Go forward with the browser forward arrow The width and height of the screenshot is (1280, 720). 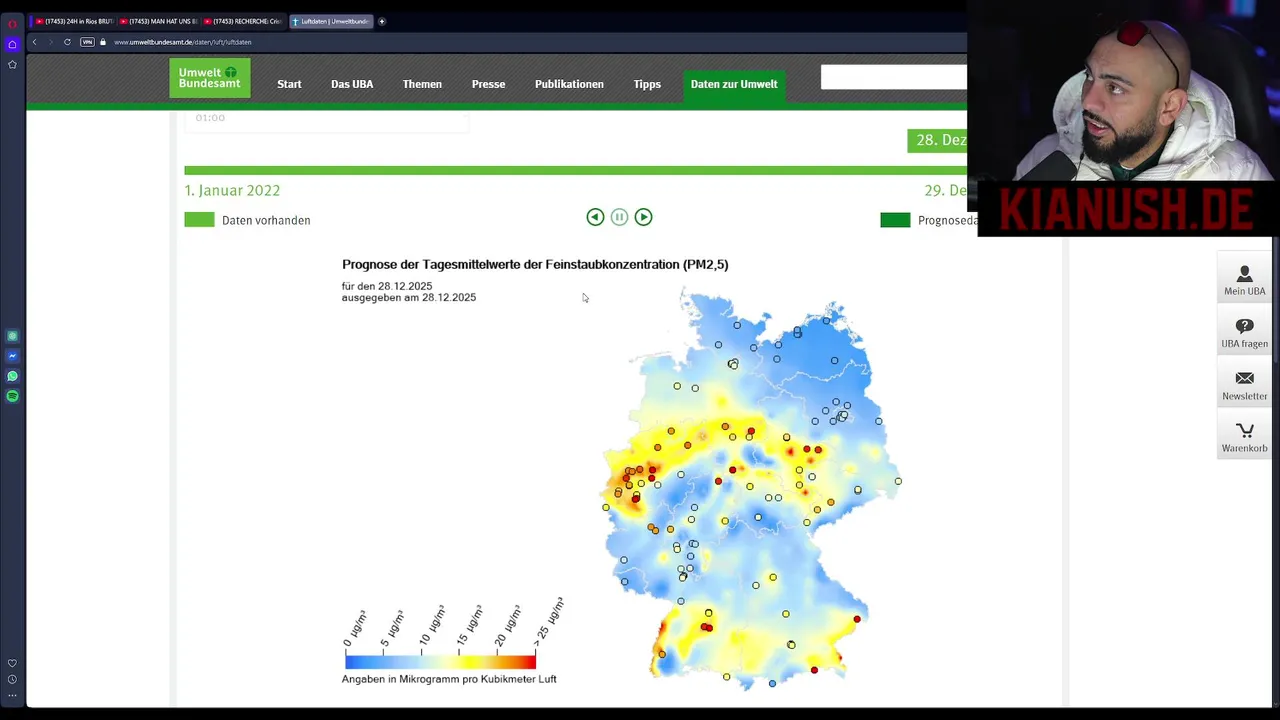(50, 42)
